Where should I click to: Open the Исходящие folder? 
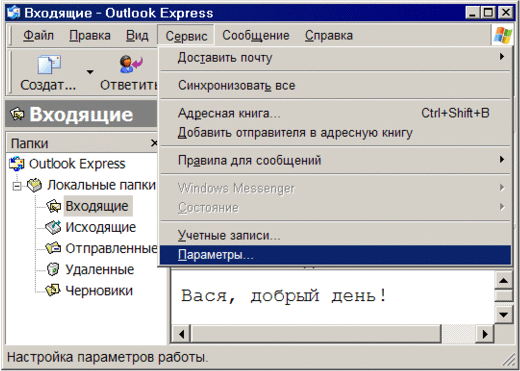coord(101,227)
